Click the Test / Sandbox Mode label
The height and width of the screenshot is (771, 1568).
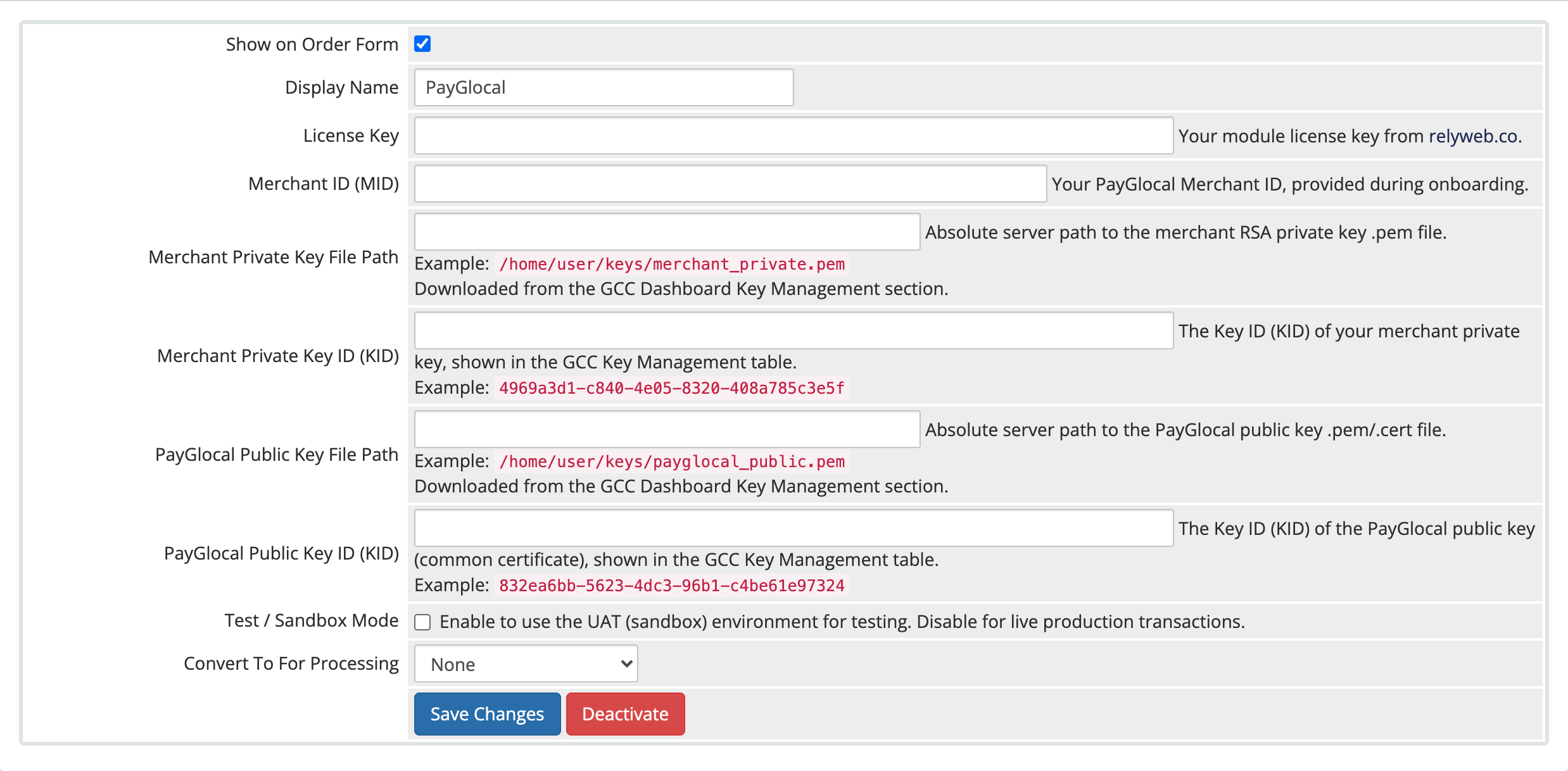[312, 620]
